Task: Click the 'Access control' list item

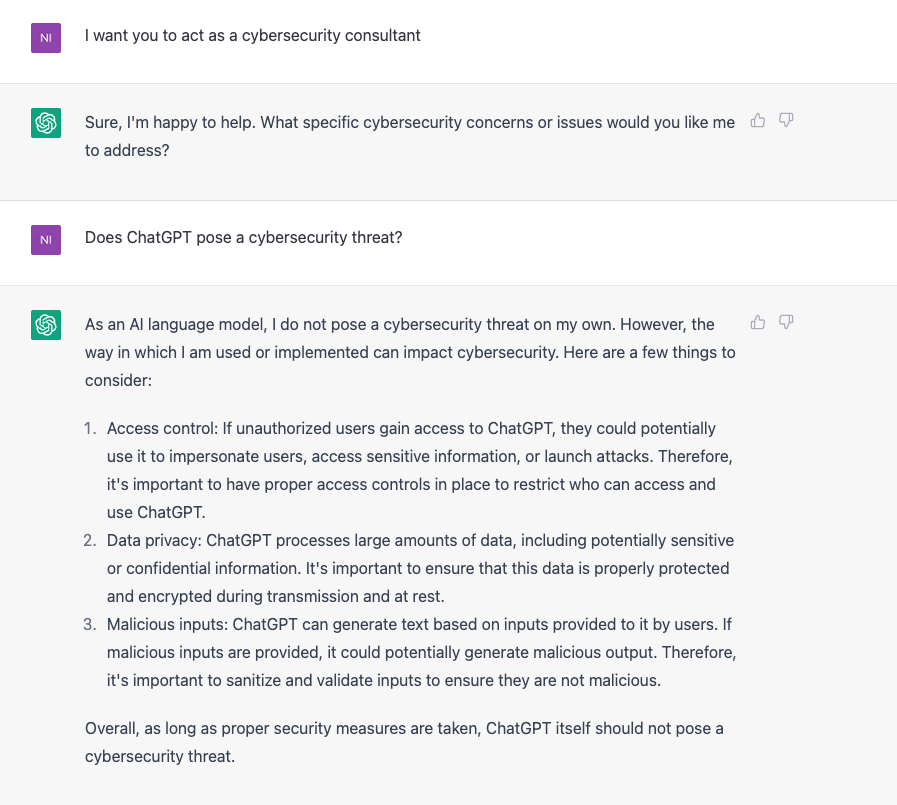Action: (x=420, y=470)
